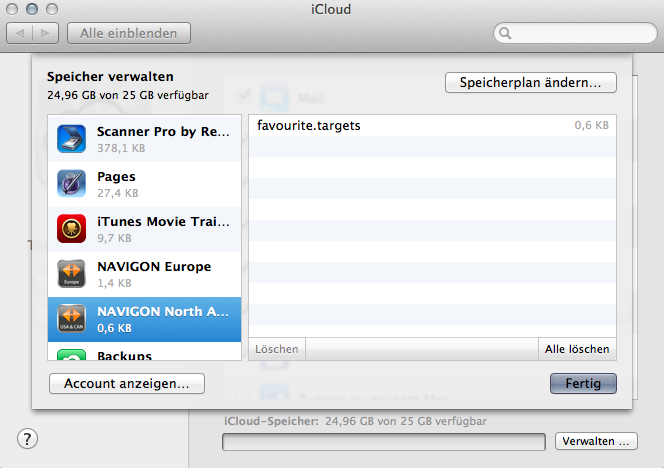Click the Pages app icon
Viewport: 664px width, 468px height.
(x=71, y=183)
